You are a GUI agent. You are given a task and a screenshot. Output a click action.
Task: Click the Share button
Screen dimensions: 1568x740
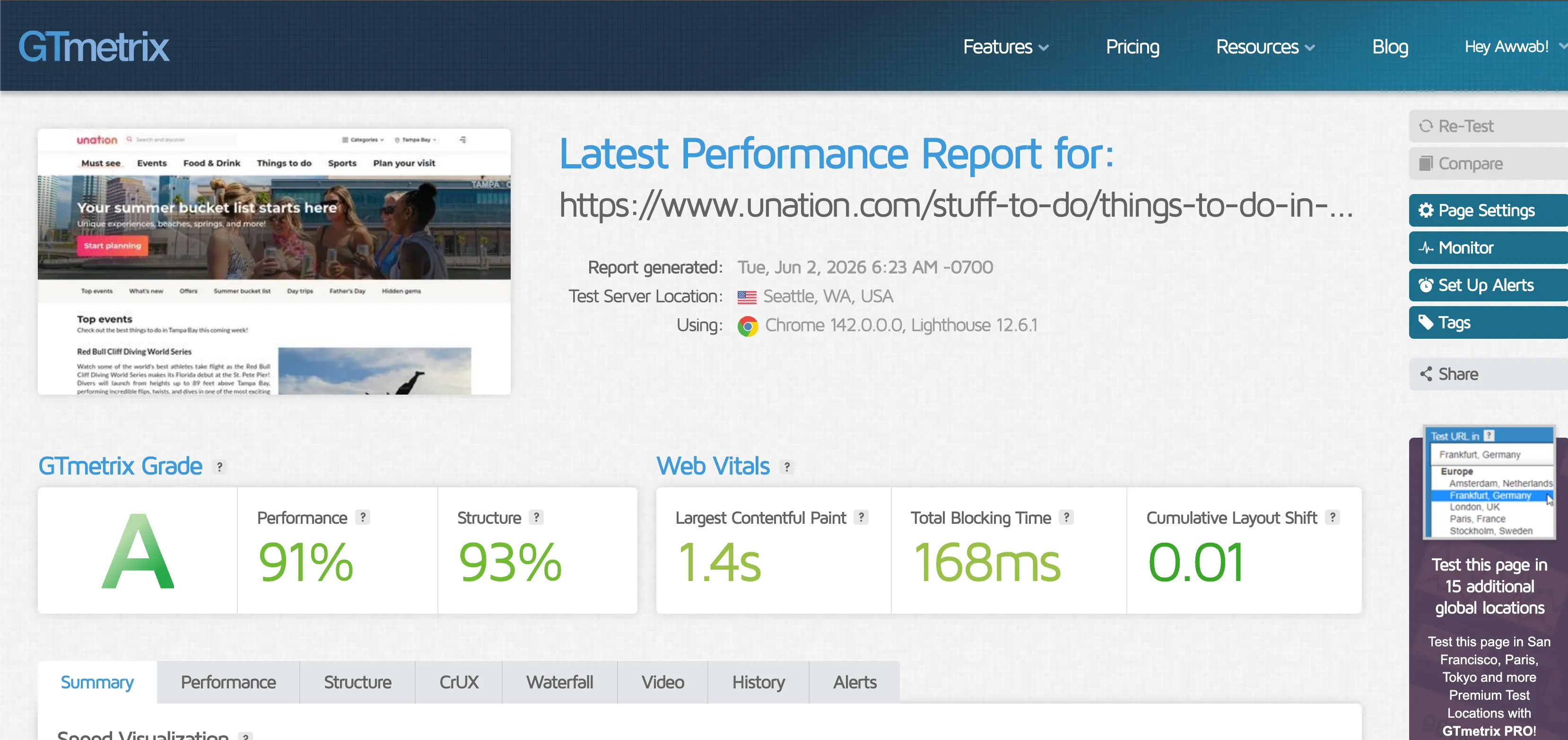(1488, 374)
